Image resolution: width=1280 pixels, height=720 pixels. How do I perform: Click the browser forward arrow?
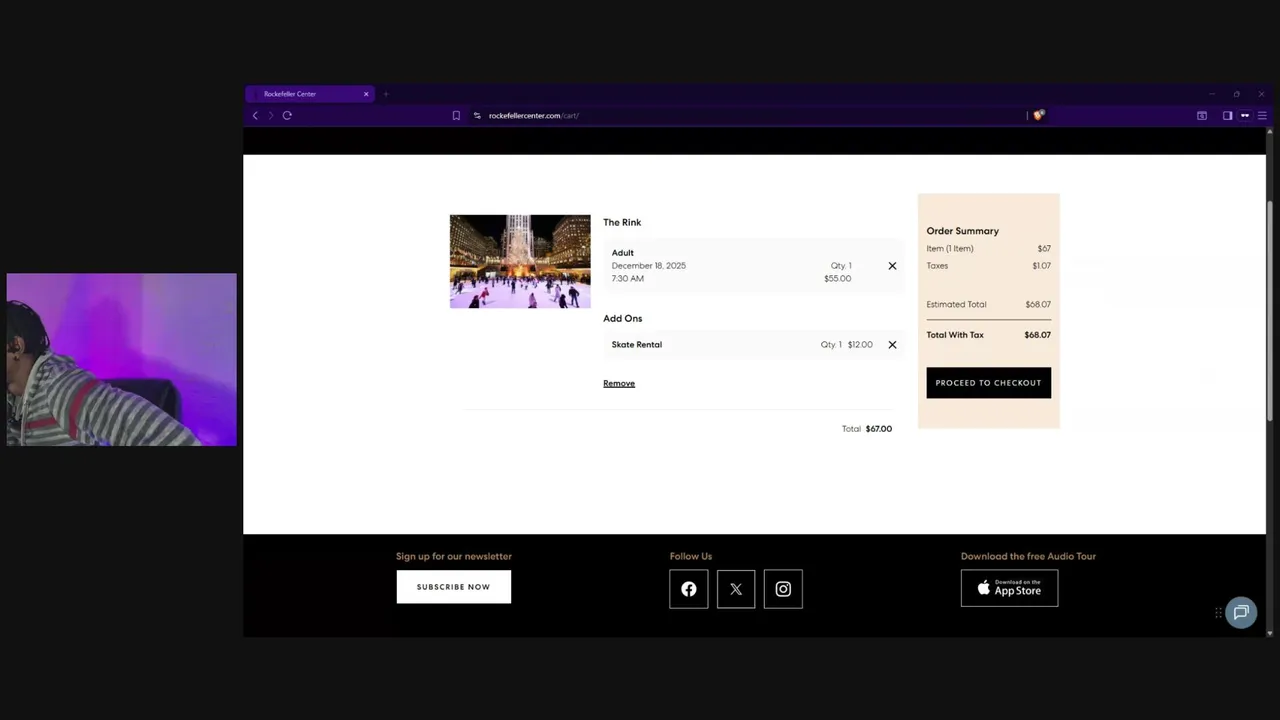coord(271,116)
